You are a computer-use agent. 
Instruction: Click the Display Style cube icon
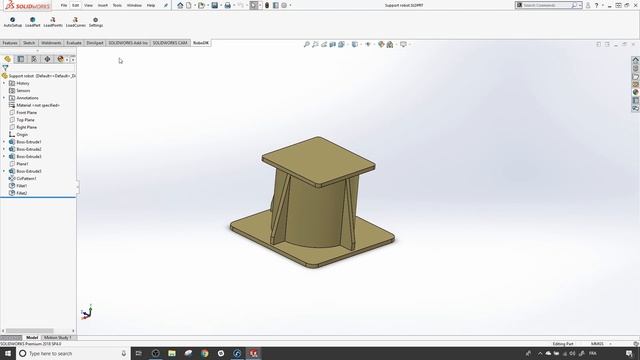(355, 44)
